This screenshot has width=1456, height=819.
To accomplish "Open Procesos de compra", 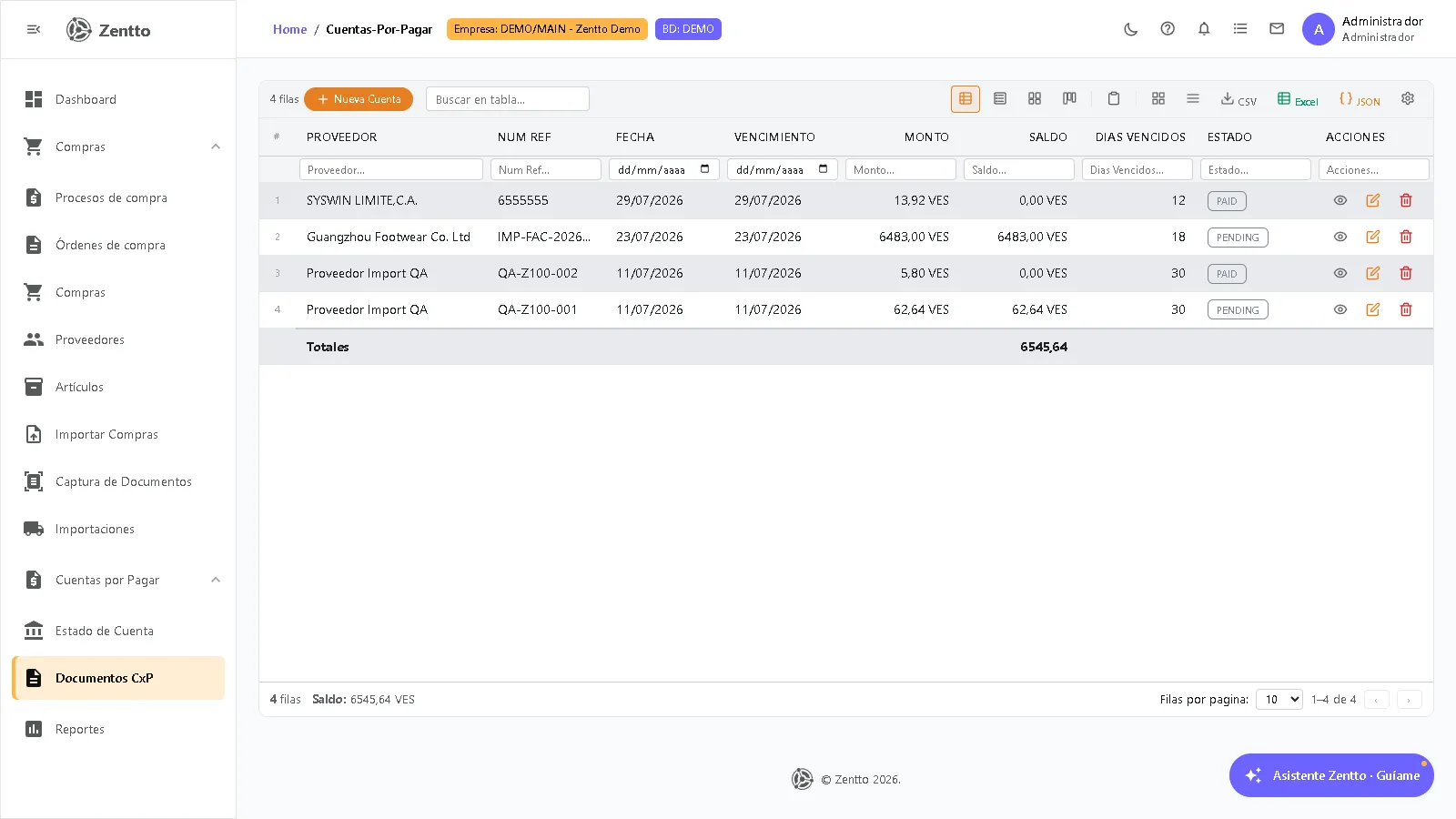I will (x=118, y=197).
